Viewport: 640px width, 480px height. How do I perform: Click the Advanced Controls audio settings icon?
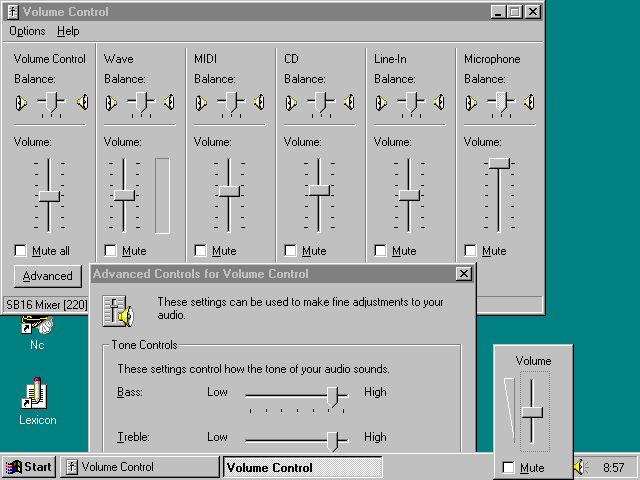tap(117, 310)
